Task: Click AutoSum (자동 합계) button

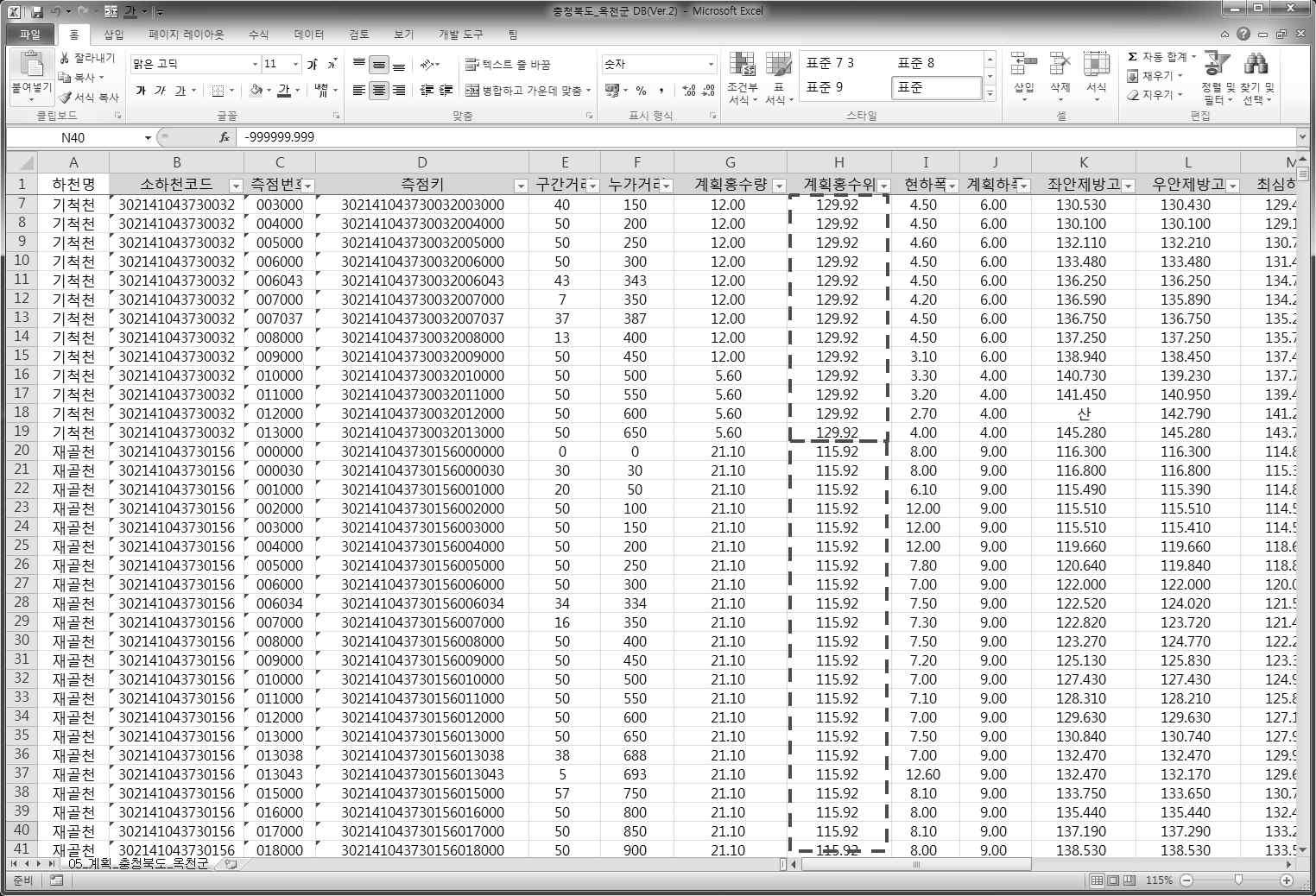Action: point(1161,57)
